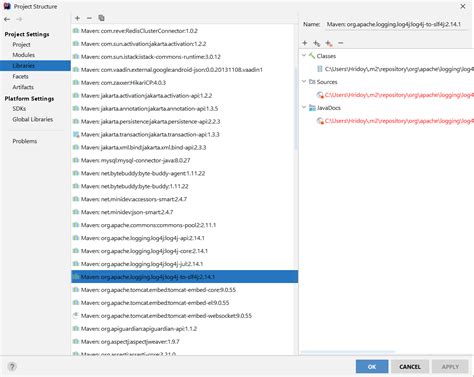Click the tomcat-embed-websocket library icon
Image resolution: width=474 pixels, height=377 pixels.
pos(76,315)
